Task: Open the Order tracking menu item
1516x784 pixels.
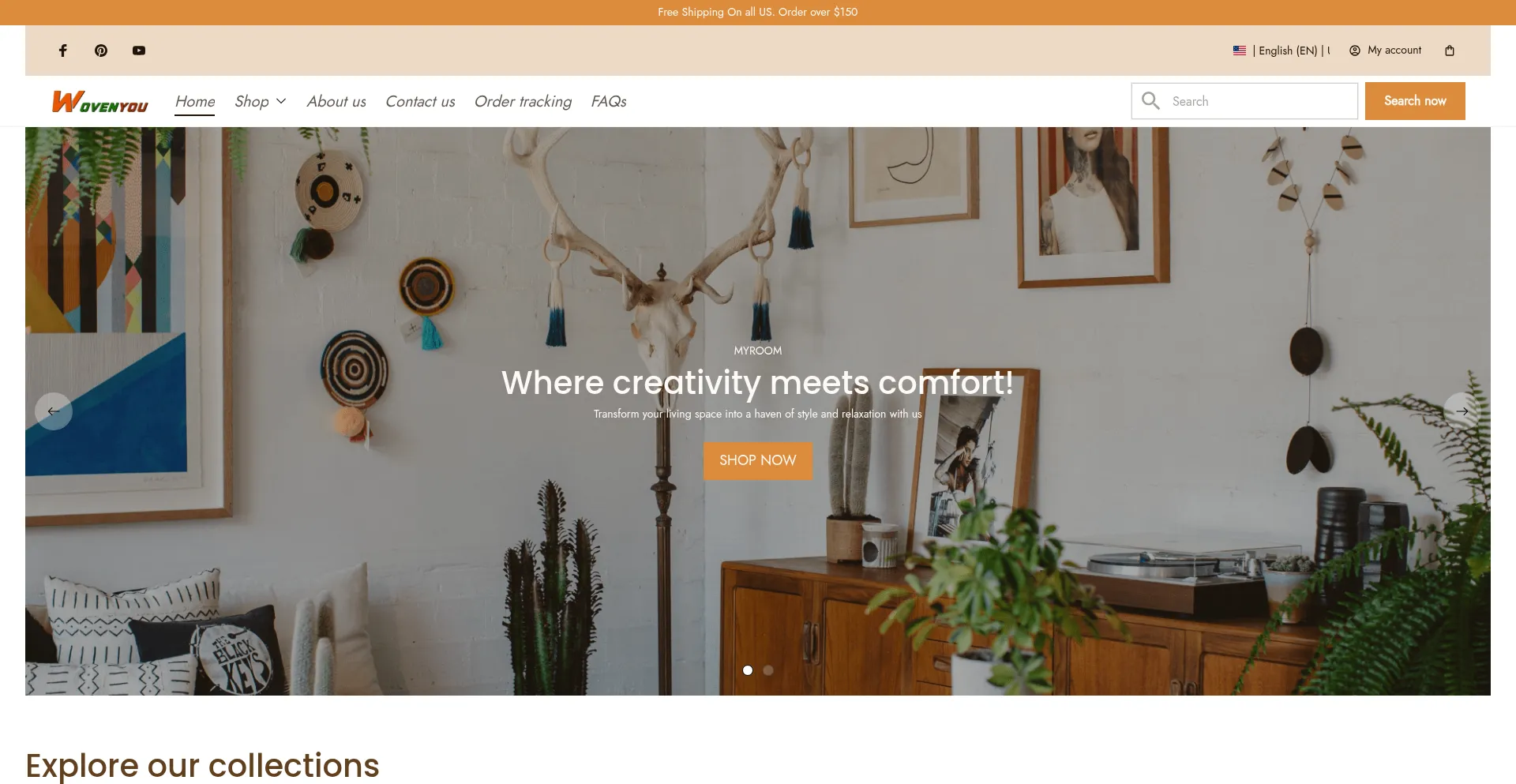Action: [x=523, y=101]
